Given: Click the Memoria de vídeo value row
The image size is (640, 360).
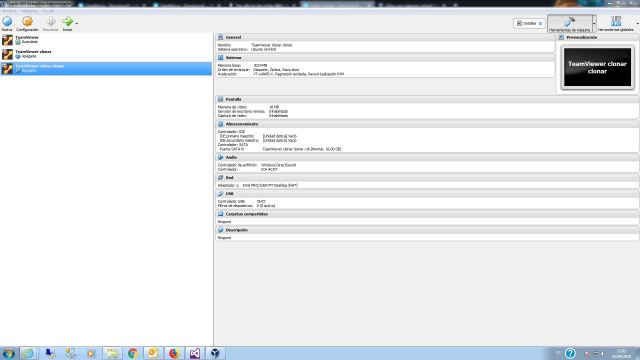Looking at the screenshot, I should pyautogui.click(x=248, y=107).
